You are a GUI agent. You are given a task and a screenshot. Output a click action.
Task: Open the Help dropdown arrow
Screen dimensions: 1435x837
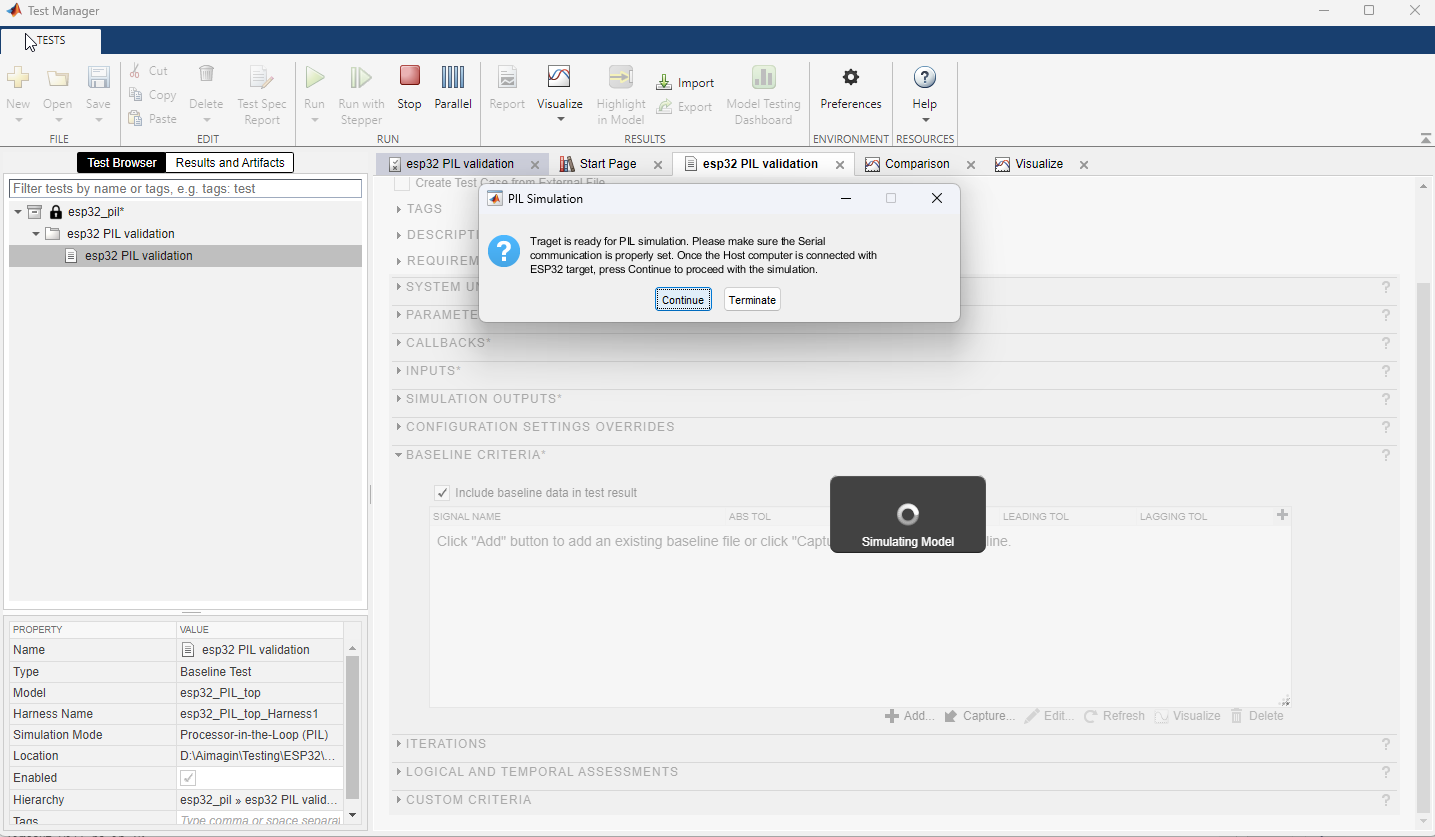[925, 119]
